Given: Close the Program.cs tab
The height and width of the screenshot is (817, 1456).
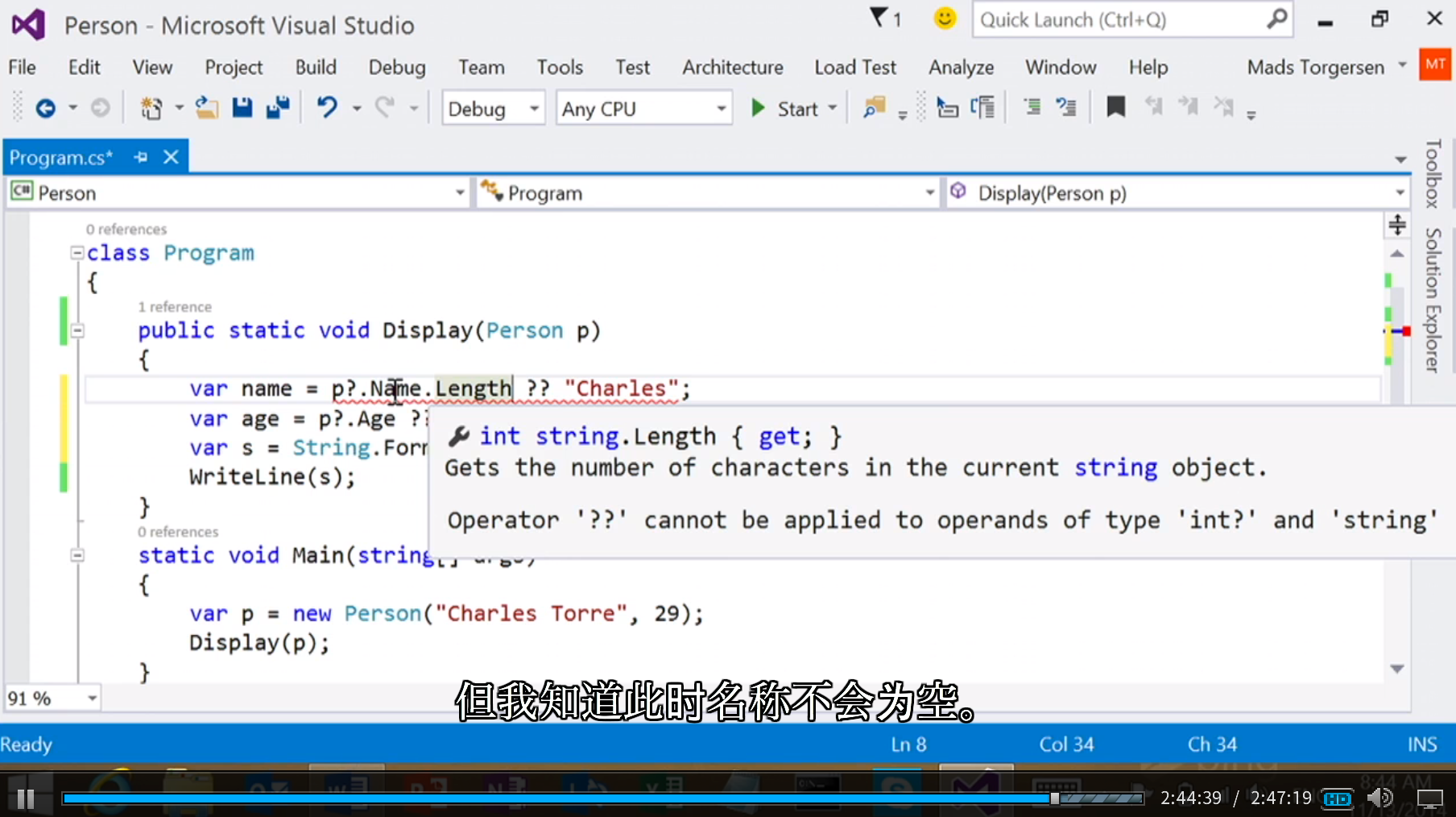Looking at the screenshot, I should [x=171, y=157].
